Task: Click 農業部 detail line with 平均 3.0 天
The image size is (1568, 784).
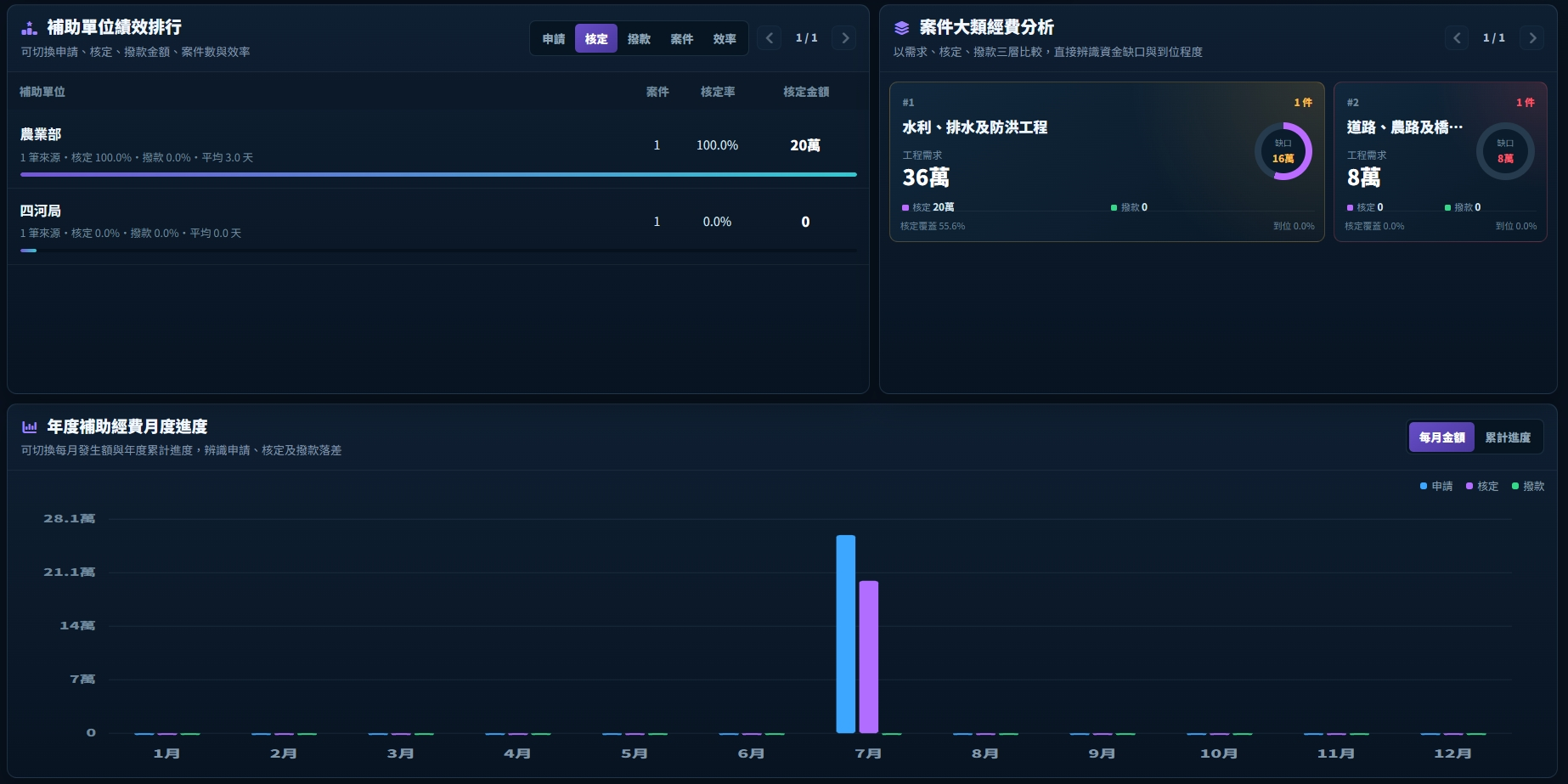Action: (137, 158)
